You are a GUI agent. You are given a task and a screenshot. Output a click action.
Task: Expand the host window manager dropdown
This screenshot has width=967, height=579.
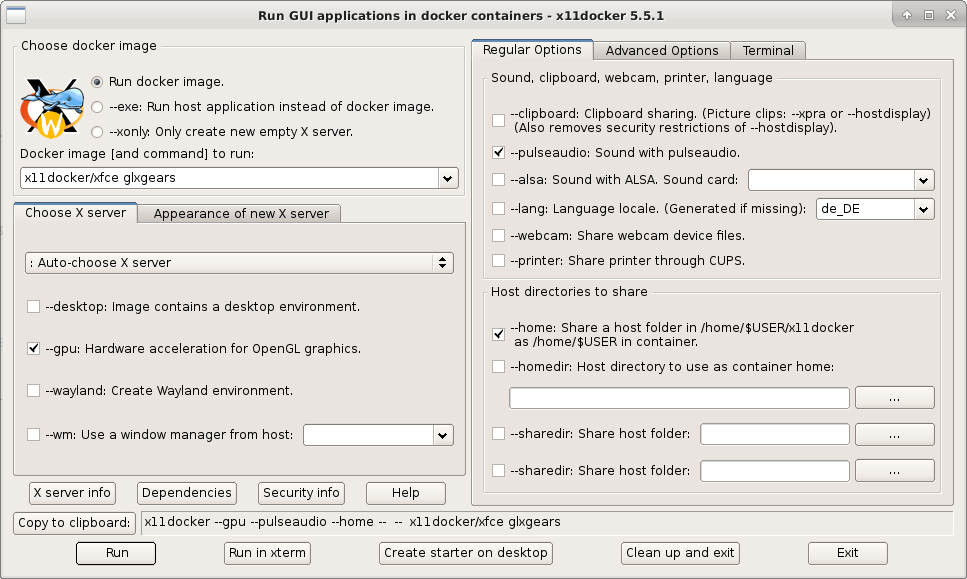point(442,435)
